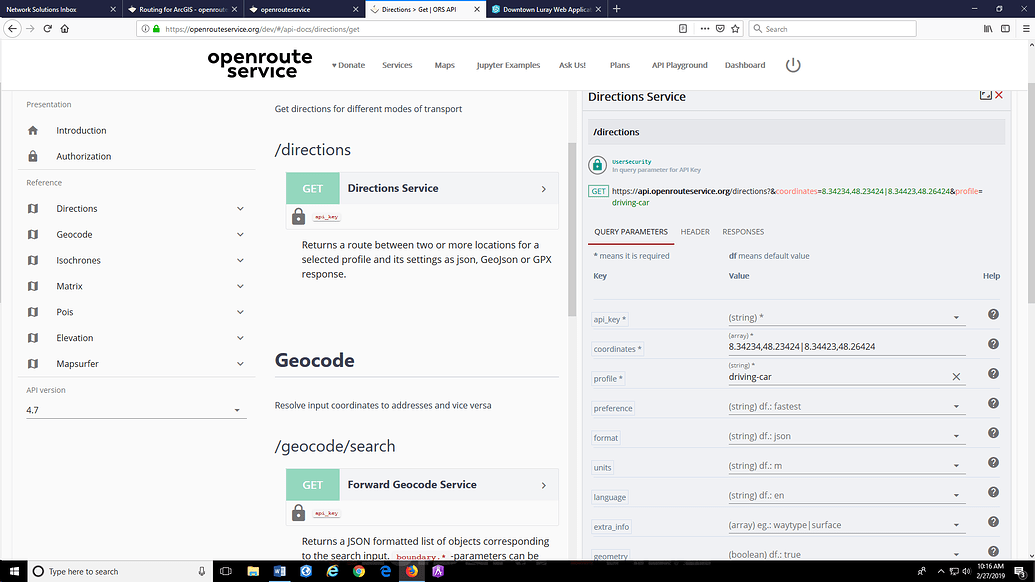Open the Donate menu in header
The image size is (1035, 582).
tap(349, 65)
